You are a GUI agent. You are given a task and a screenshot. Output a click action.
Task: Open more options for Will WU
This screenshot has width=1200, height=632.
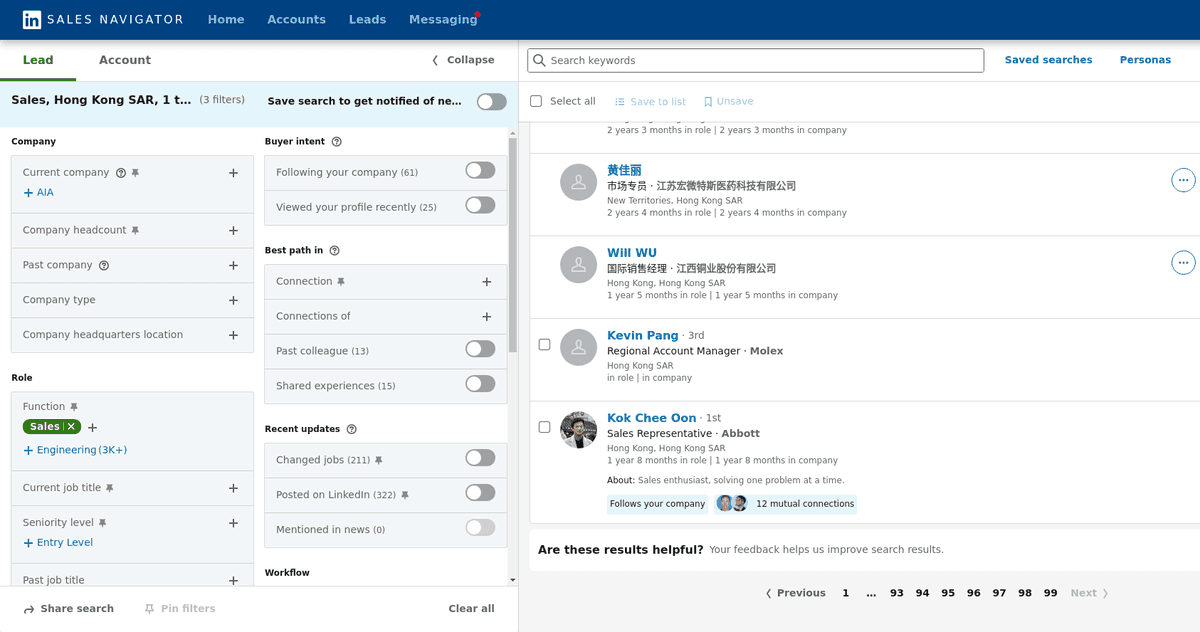pyautogui.click(x=1183, y=263)
